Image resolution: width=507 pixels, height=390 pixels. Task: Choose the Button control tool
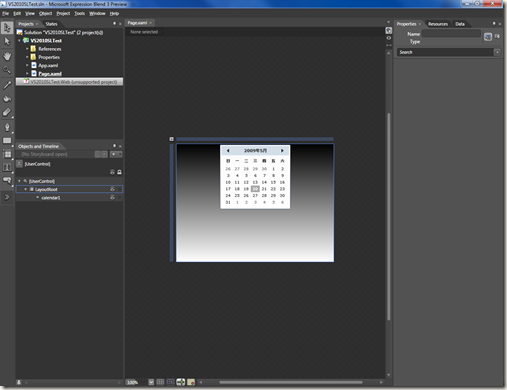(x=7, y=181)
